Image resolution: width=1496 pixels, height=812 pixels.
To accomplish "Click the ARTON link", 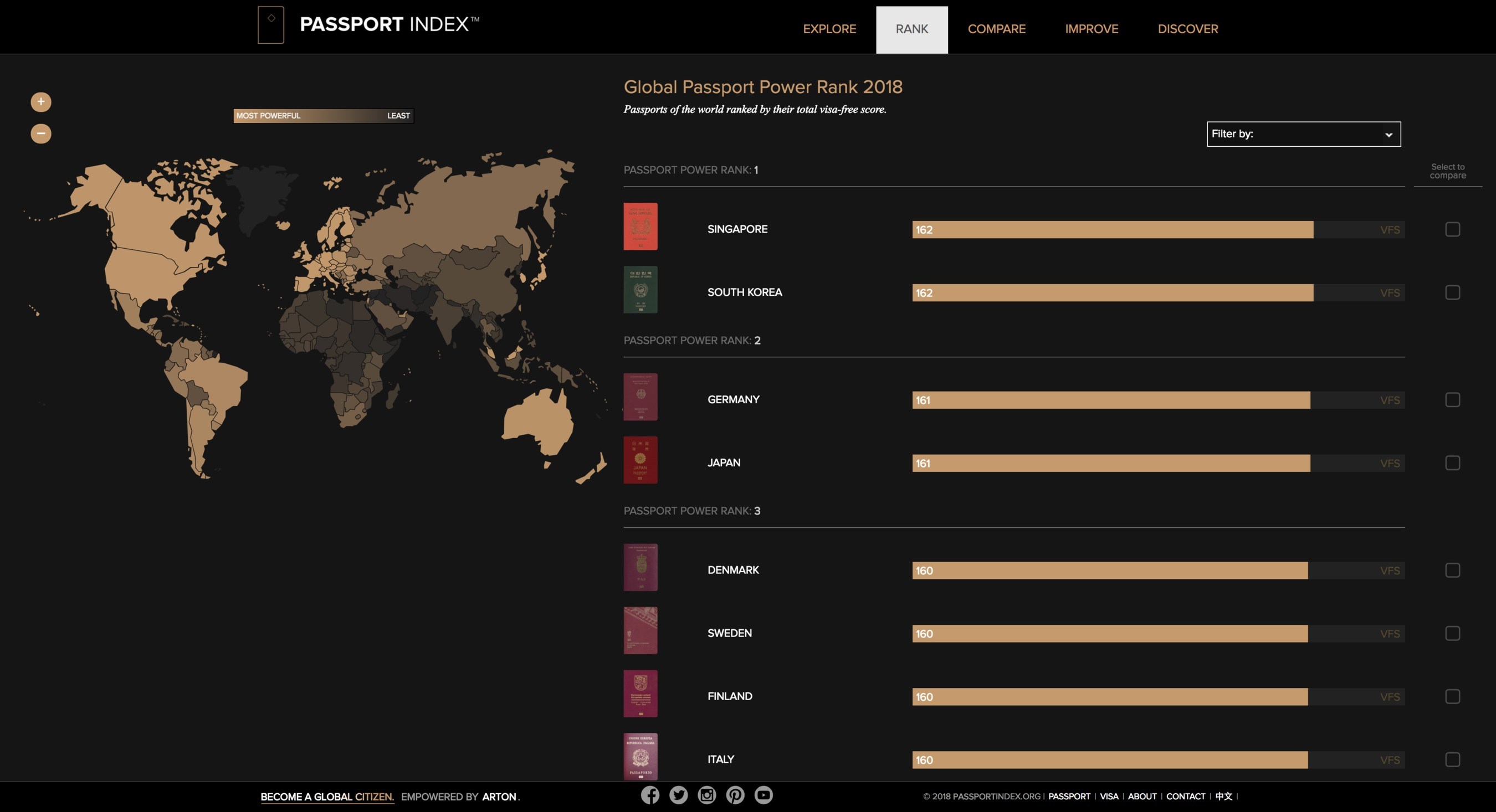I will point(499,797).
